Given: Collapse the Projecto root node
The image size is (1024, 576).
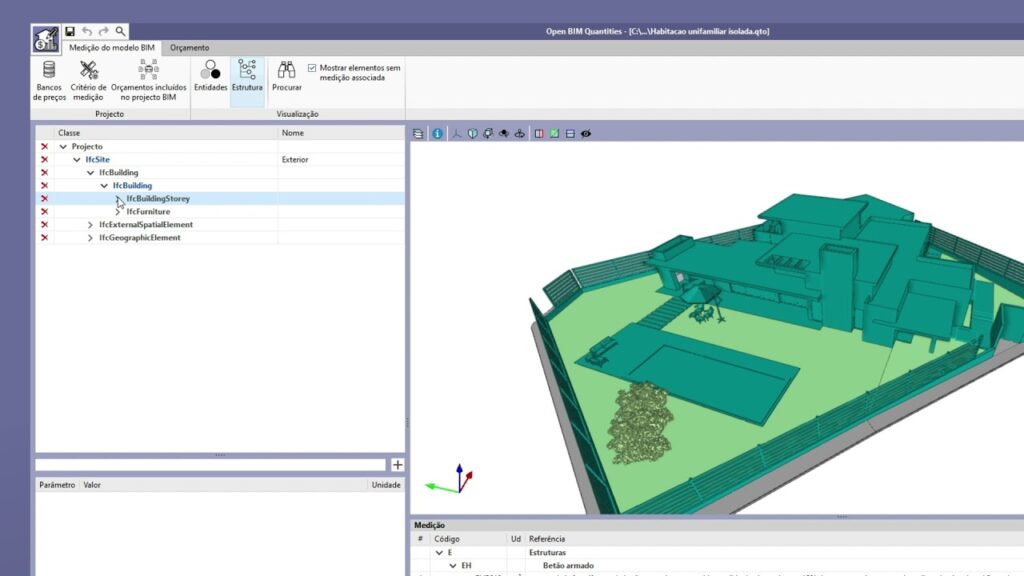Looking at the screenshot, I should coord(63,147).
